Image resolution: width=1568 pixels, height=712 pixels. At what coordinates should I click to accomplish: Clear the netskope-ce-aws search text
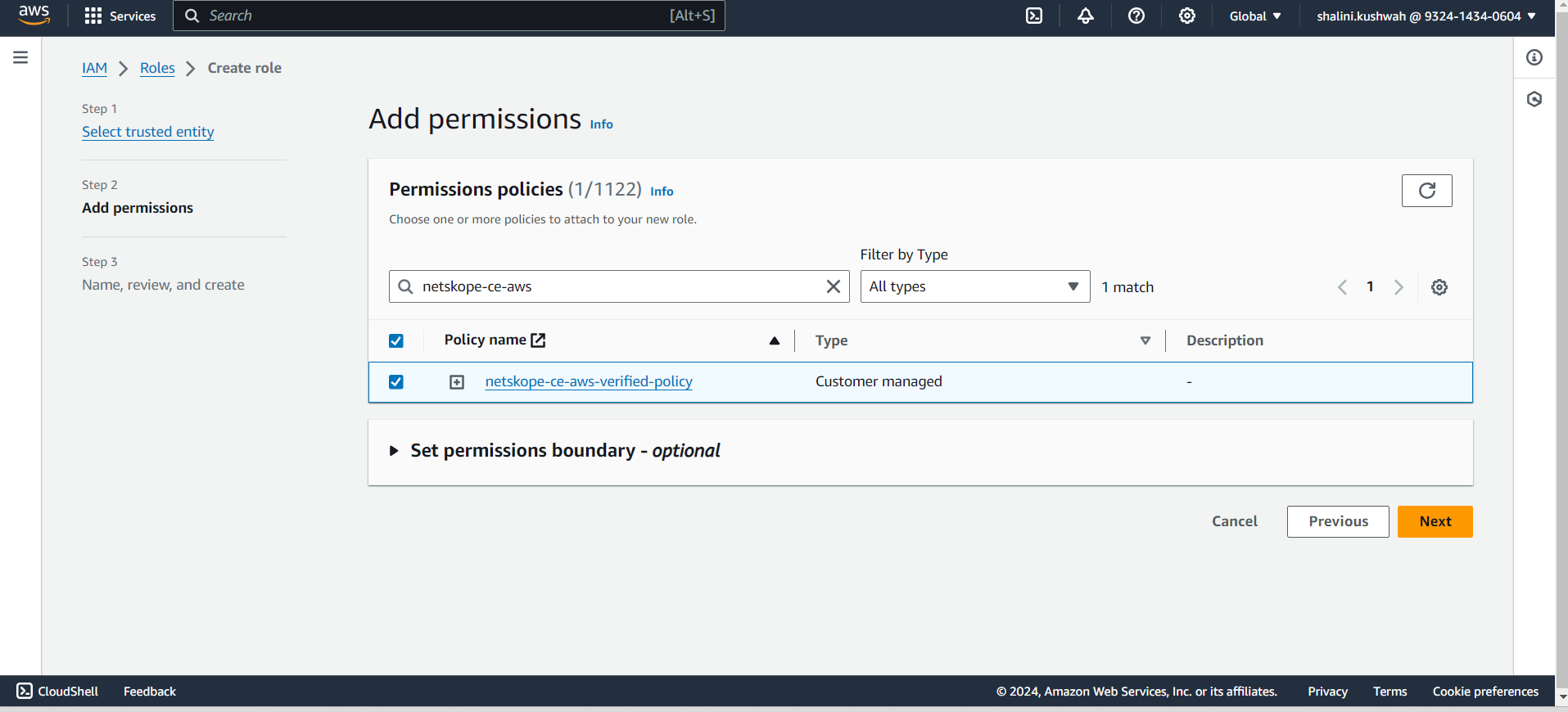[x=833, y=286]
